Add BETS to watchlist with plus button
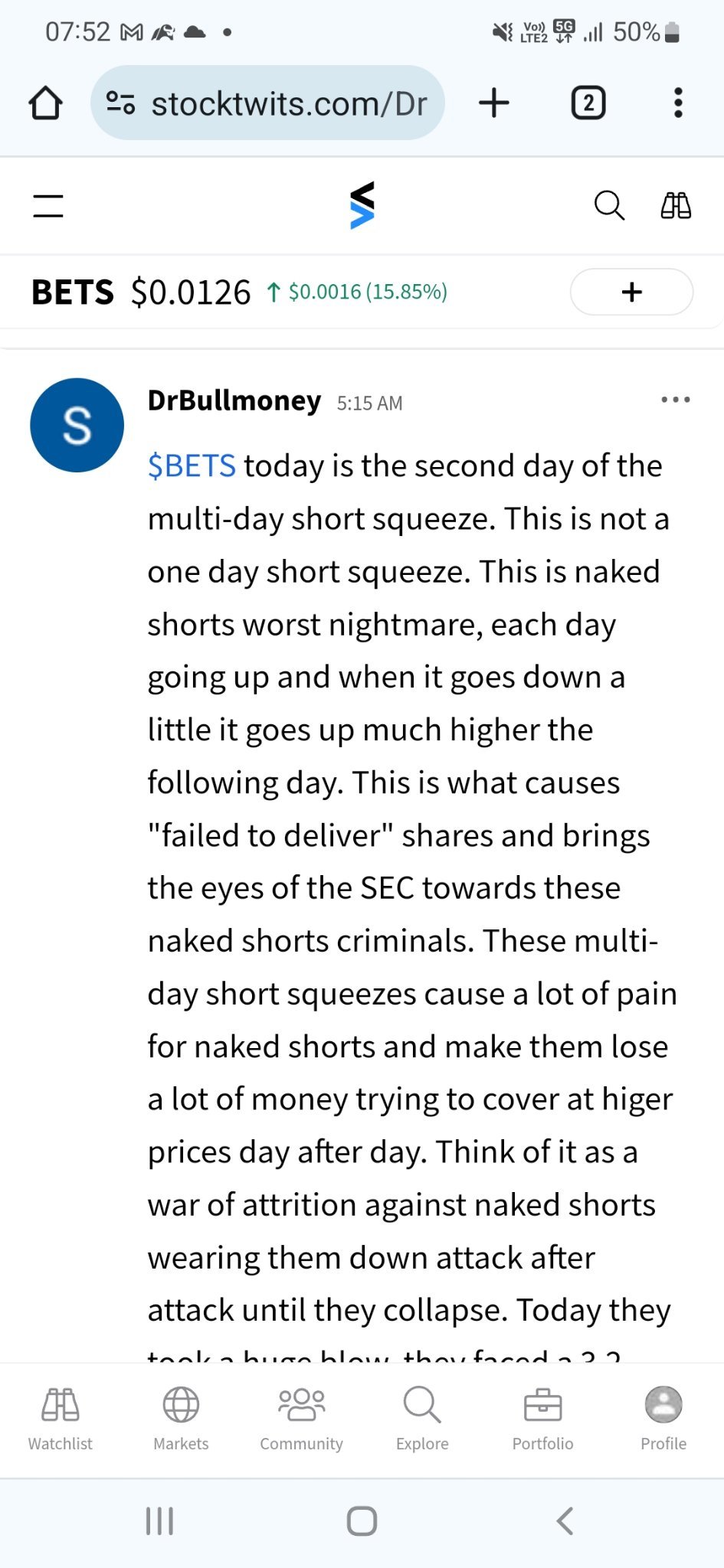Screen dimensions: 724x1568 click(631, 292)
